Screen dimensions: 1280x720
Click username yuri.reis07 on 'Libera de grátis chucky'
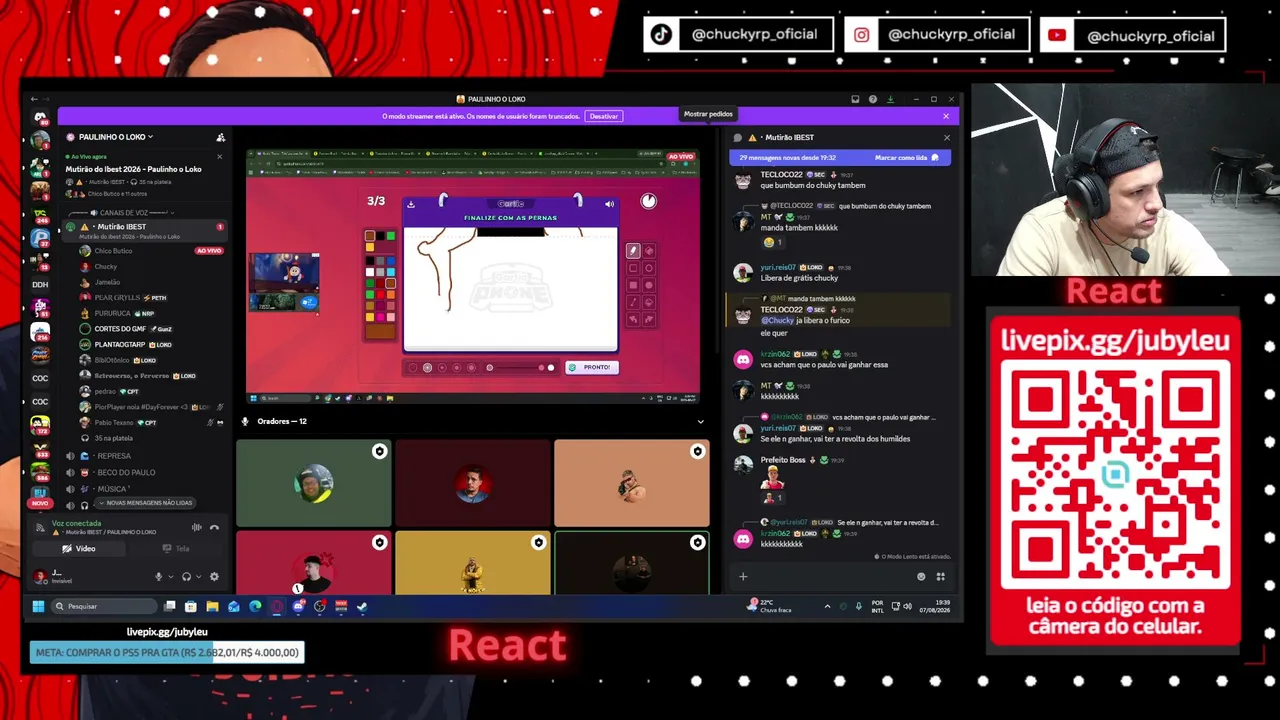tap(778, 267)
